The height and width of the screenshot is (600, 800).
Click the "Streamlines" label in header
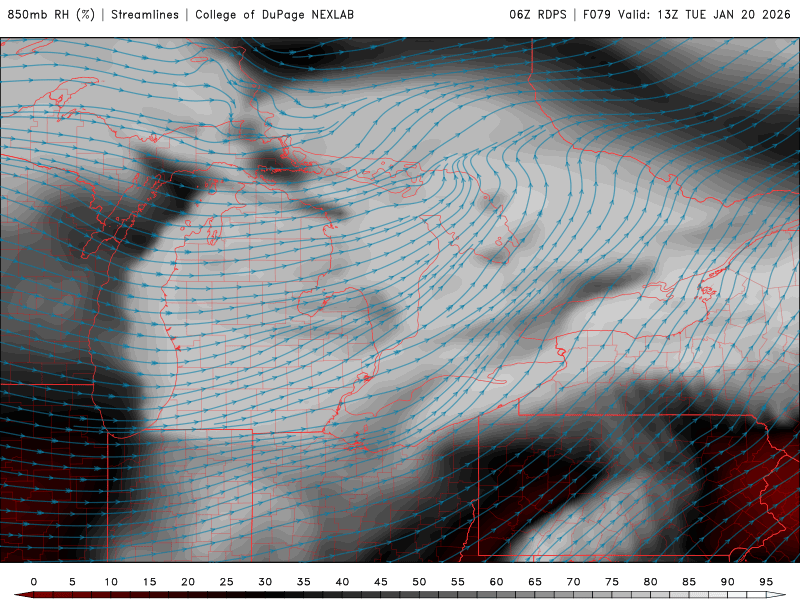coord(145,14)
